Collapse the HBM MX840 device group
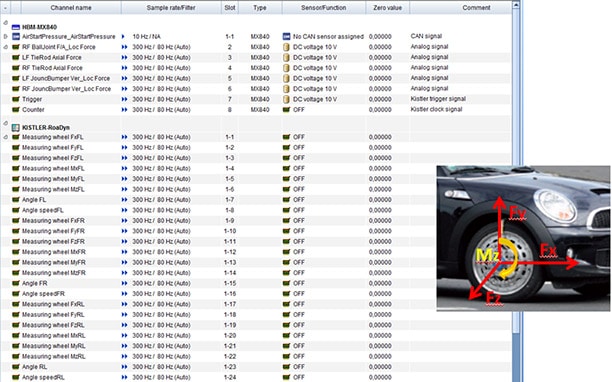 pos(5,23)
